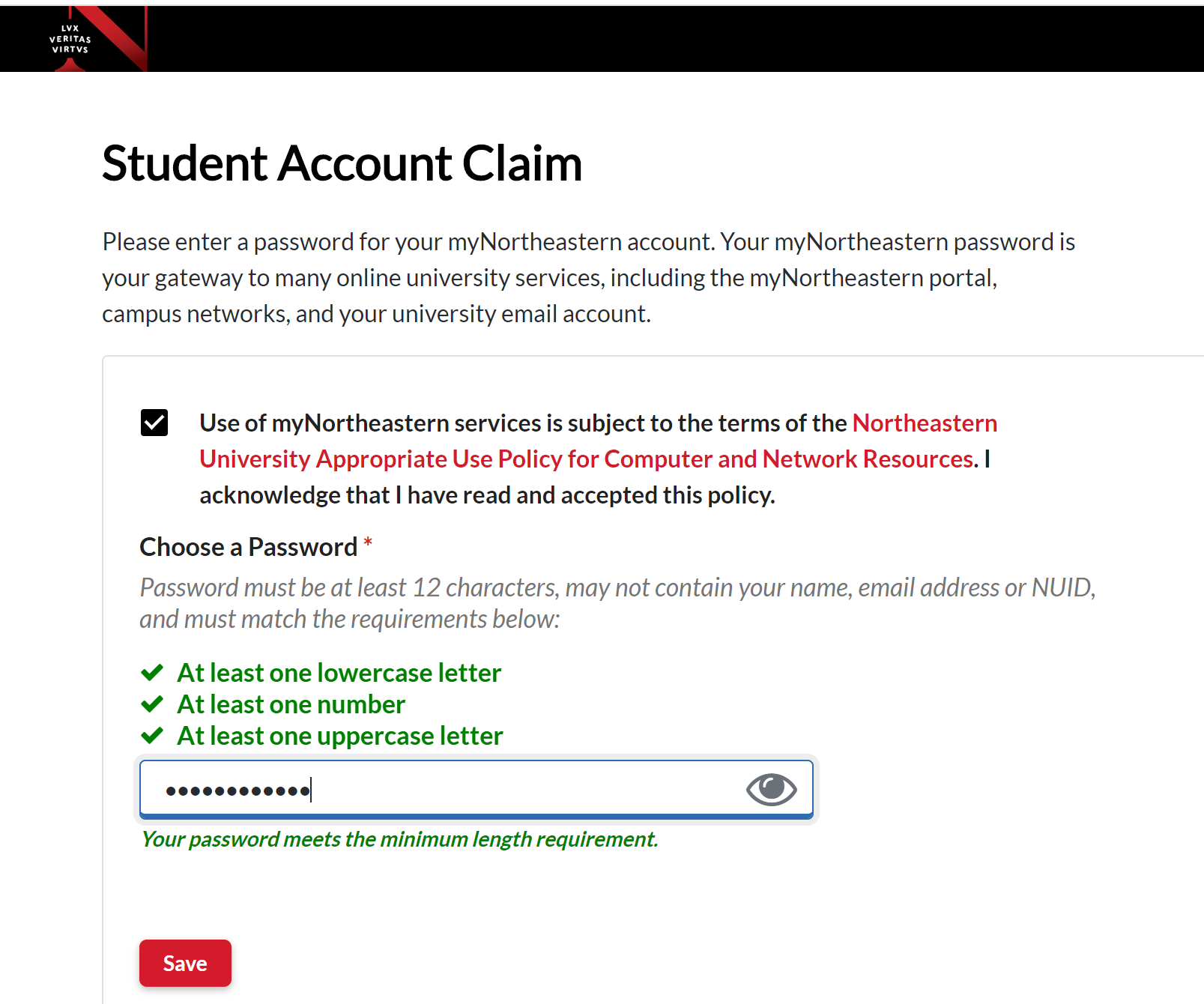Click the Student Account Claim heading
The height and width of the screenshot is (1004, 1204).
[x=342, y=163]
